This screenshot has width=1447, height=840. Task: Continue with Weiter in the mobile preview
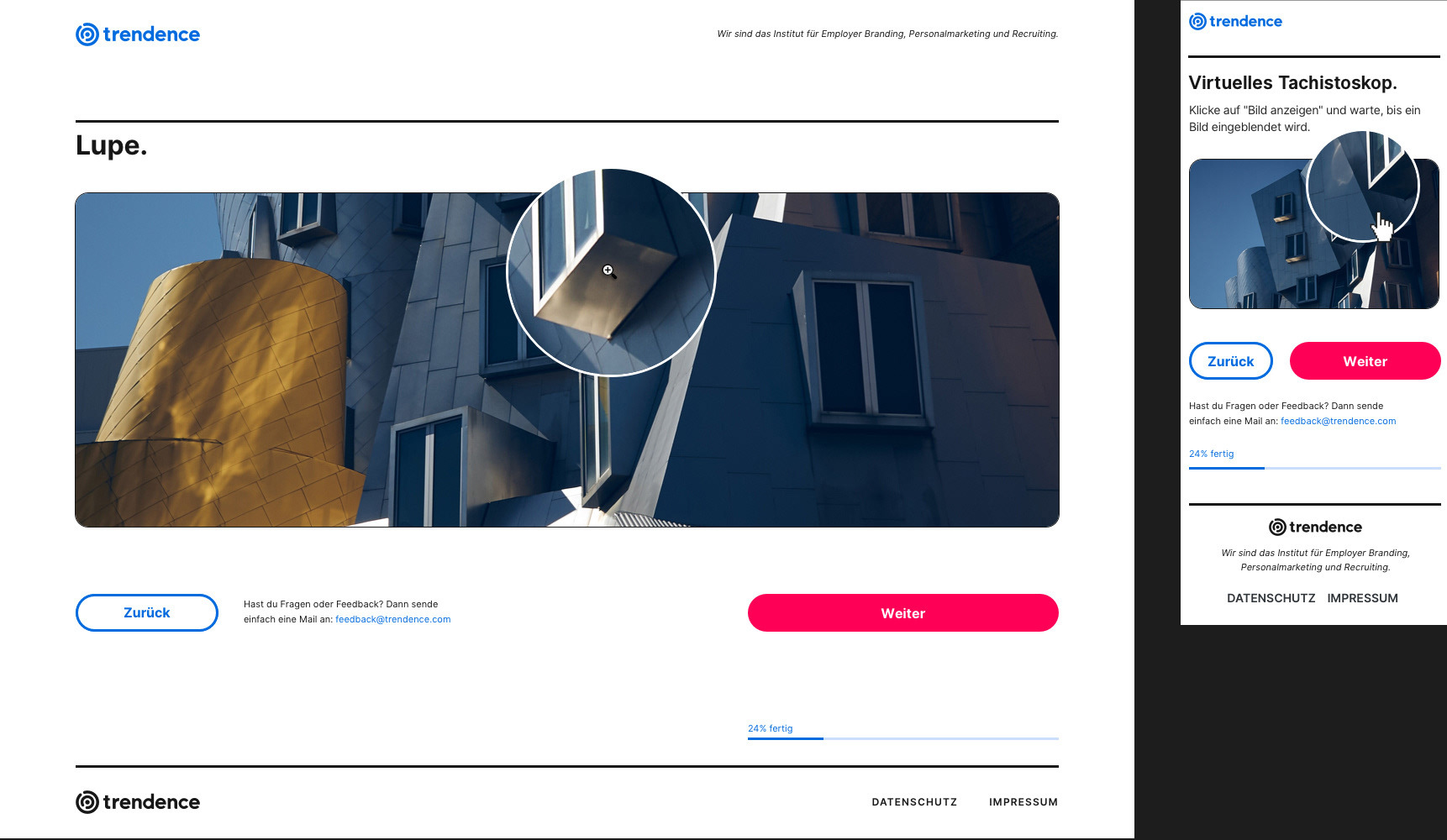click(x=1365, y=361)
